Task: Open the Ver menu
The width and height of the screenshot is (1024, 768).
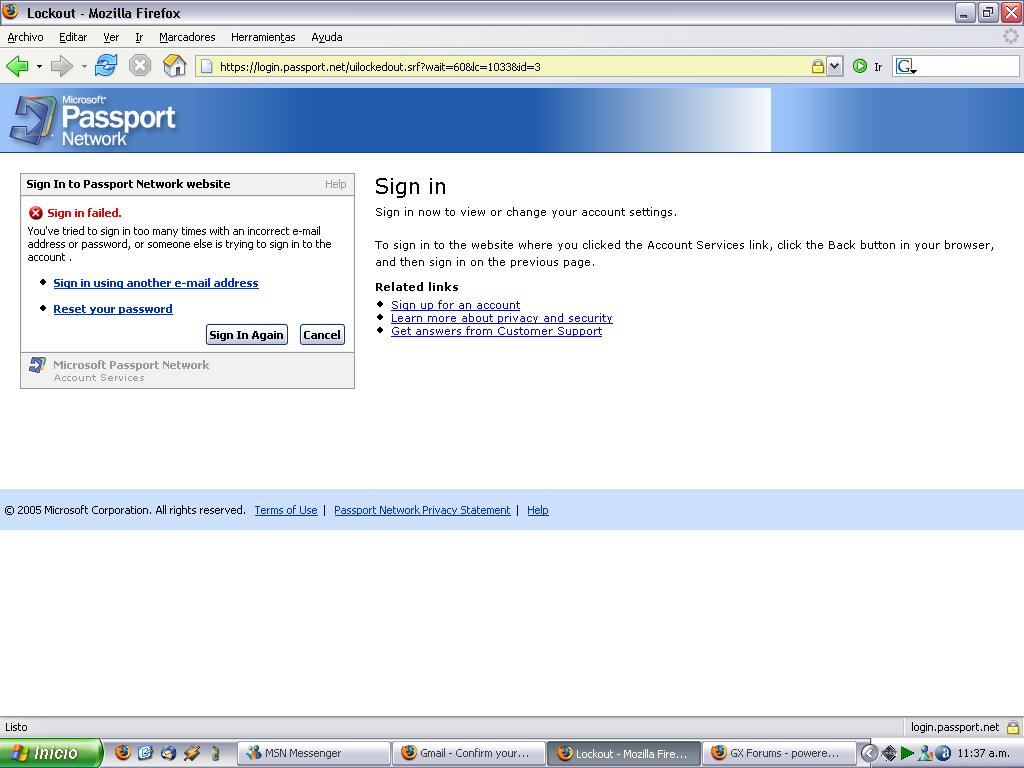Action: click(111, 37)
